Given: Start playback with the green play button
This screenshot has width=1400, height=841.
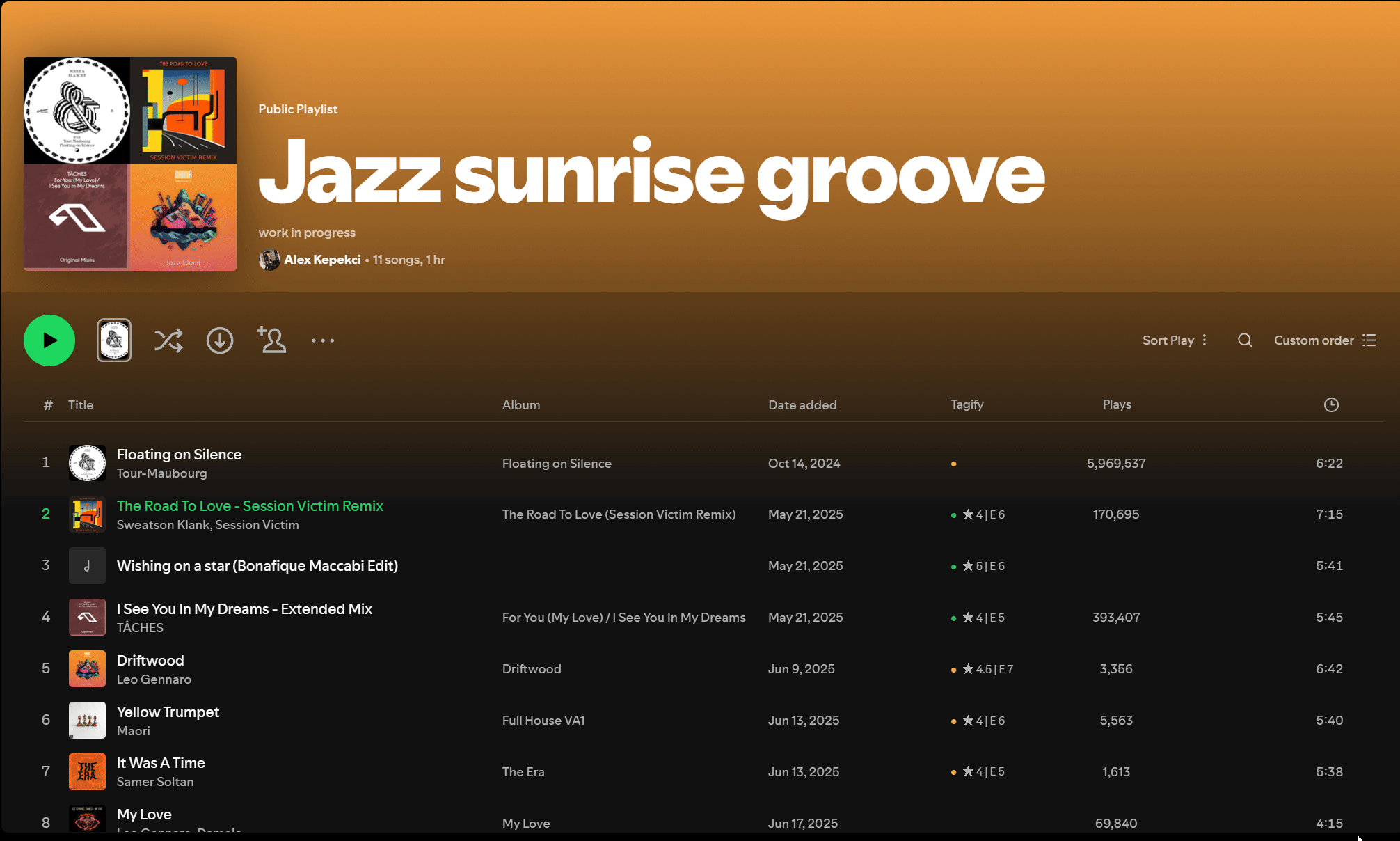Looking at the screenshot, I should click(x=49, y=340).
